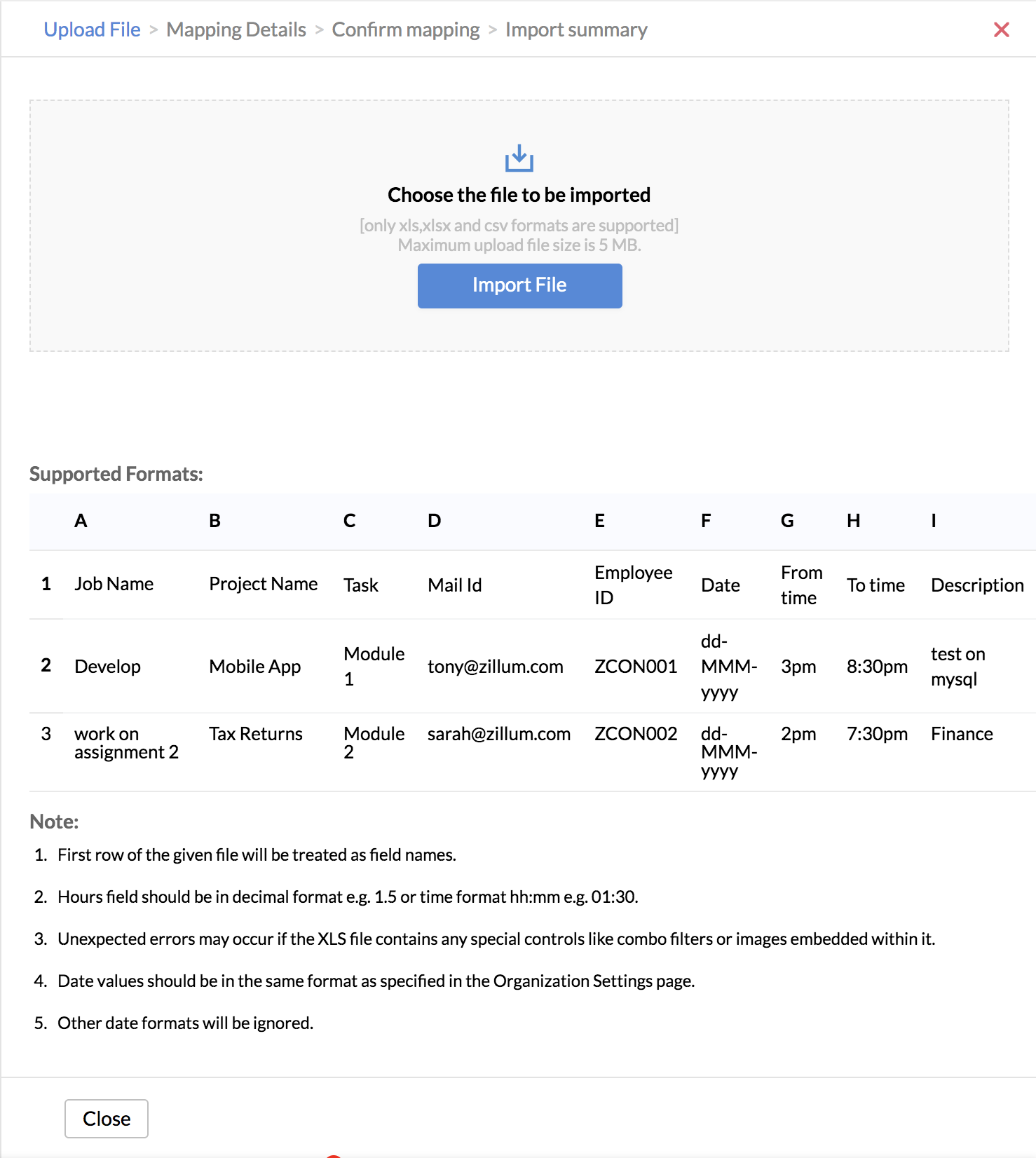Click the Close button at bottom

(x=107, y=1118)
